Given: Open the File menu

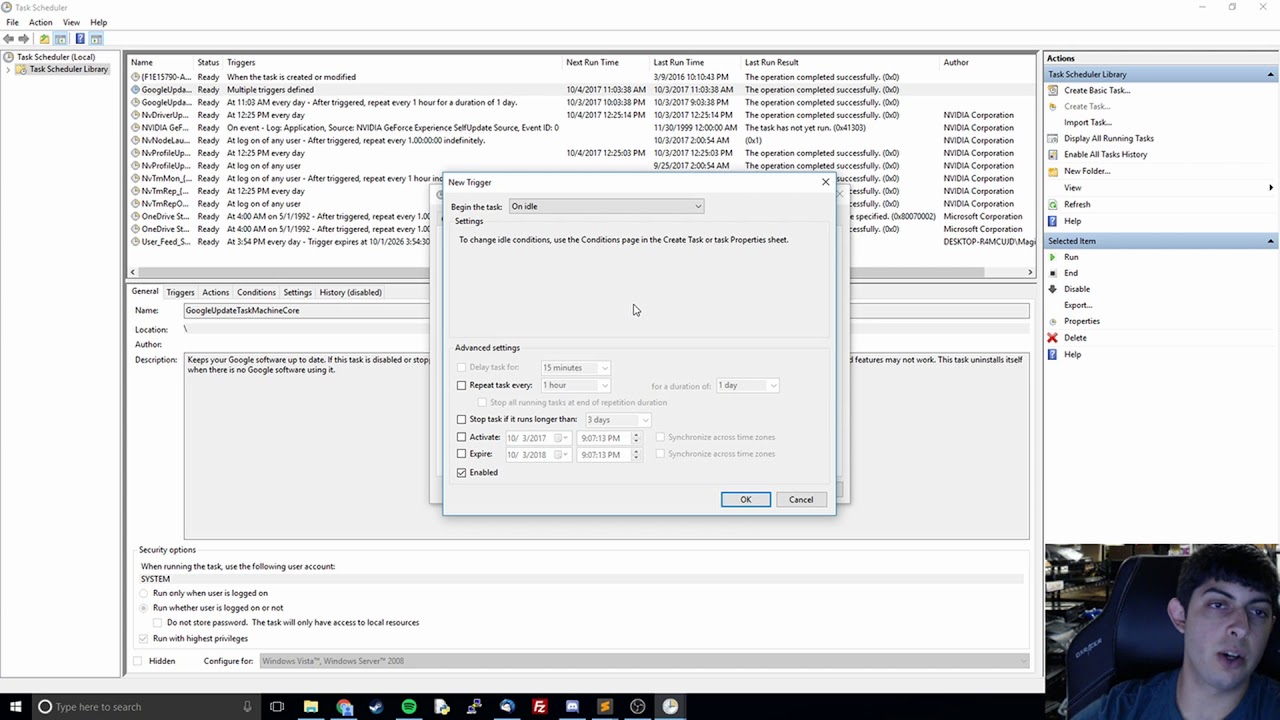Looking at the screenshot, I should pos(12,22).
